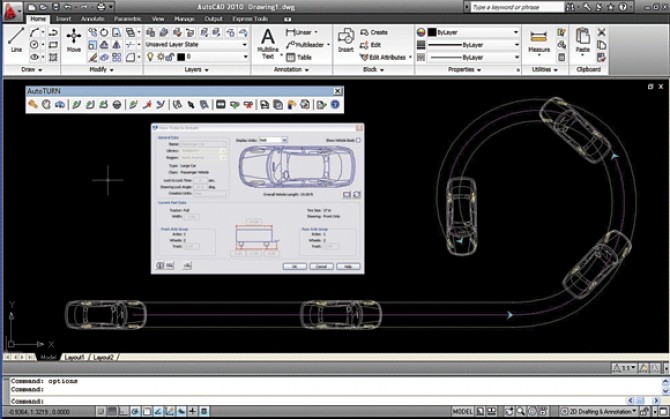Switch to the Insert ribbon tab
This screenshot has height=419, width=670.
[x=63, y=19]
